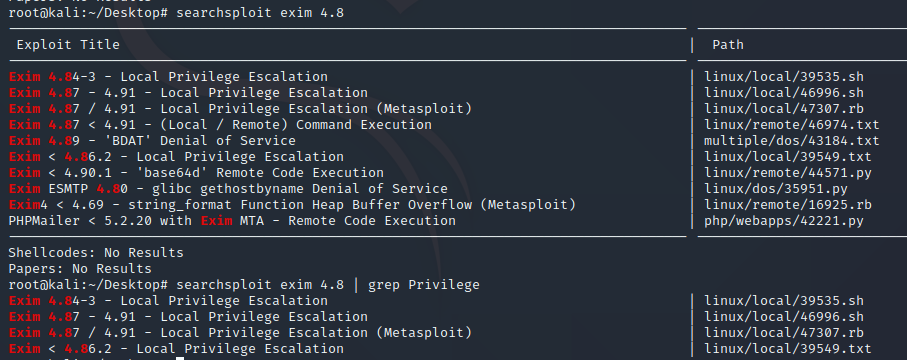The width and height of the screenshot is (907, 360).
Task: Click path multiple/dos/43184.txt
Action: [x=791, y=141]
